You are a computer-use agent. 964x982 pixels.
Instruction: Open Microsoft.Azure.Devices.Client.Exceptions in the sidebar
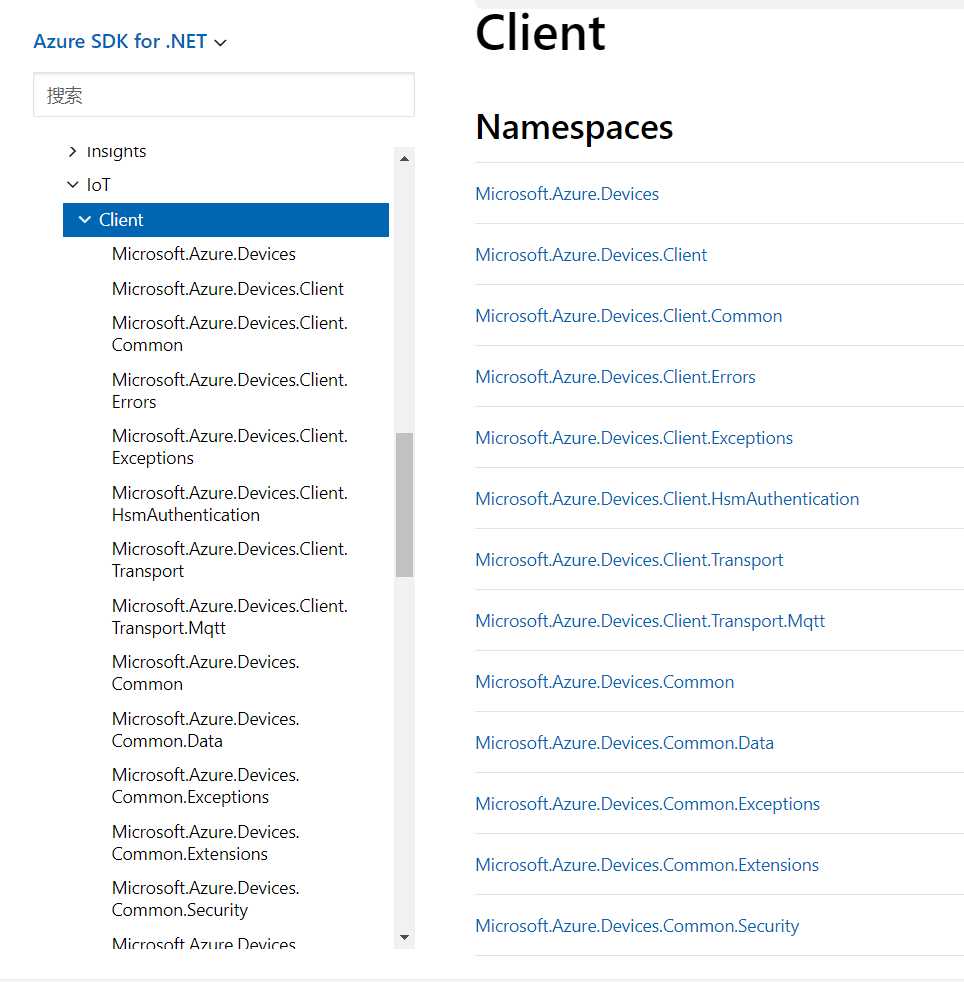(229, 447)
